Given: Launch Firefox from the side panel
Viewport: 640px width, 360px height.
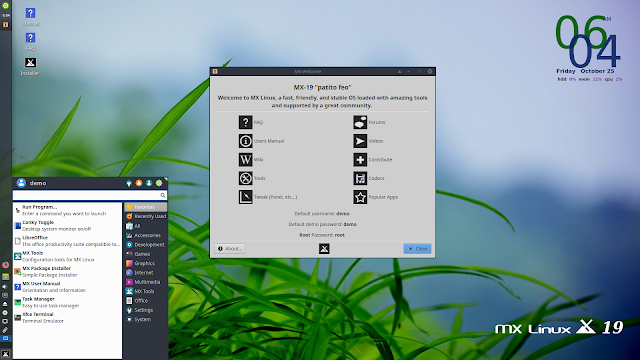Looking at the screenshot, I should point(5,265).
